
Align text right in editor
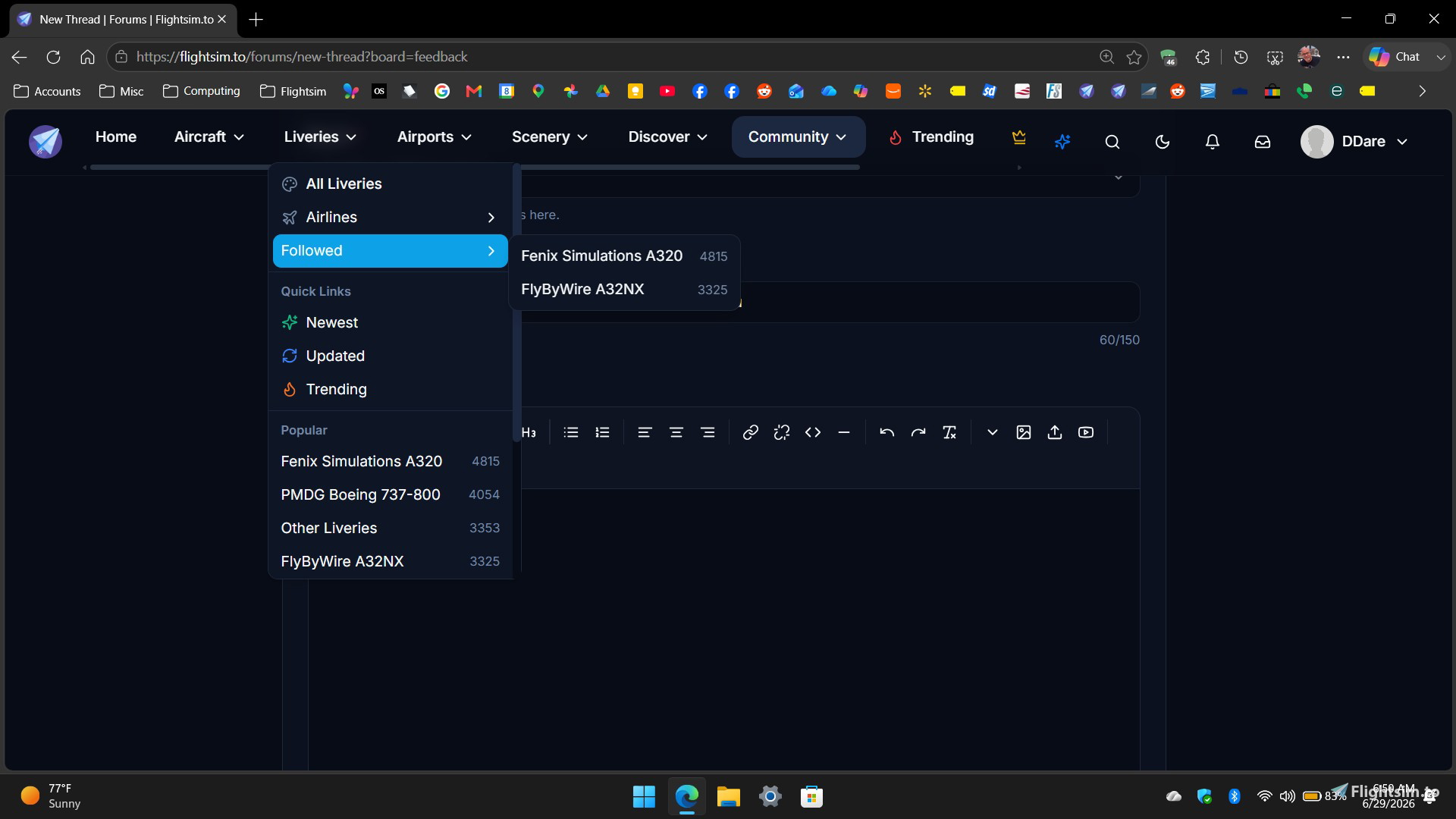(x=708, y=432)
